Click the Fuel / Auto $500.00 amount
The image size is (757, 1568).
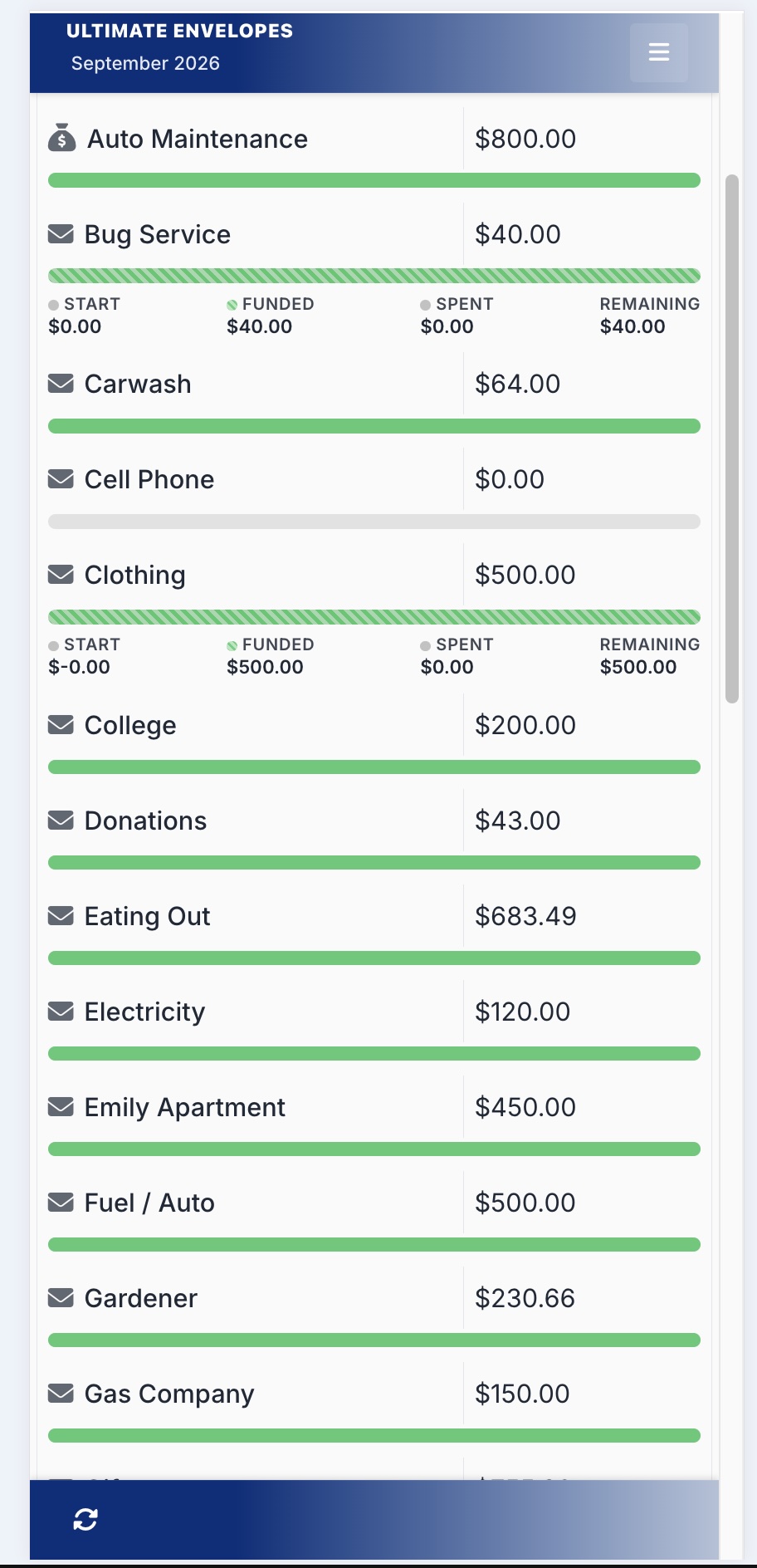525,1203
